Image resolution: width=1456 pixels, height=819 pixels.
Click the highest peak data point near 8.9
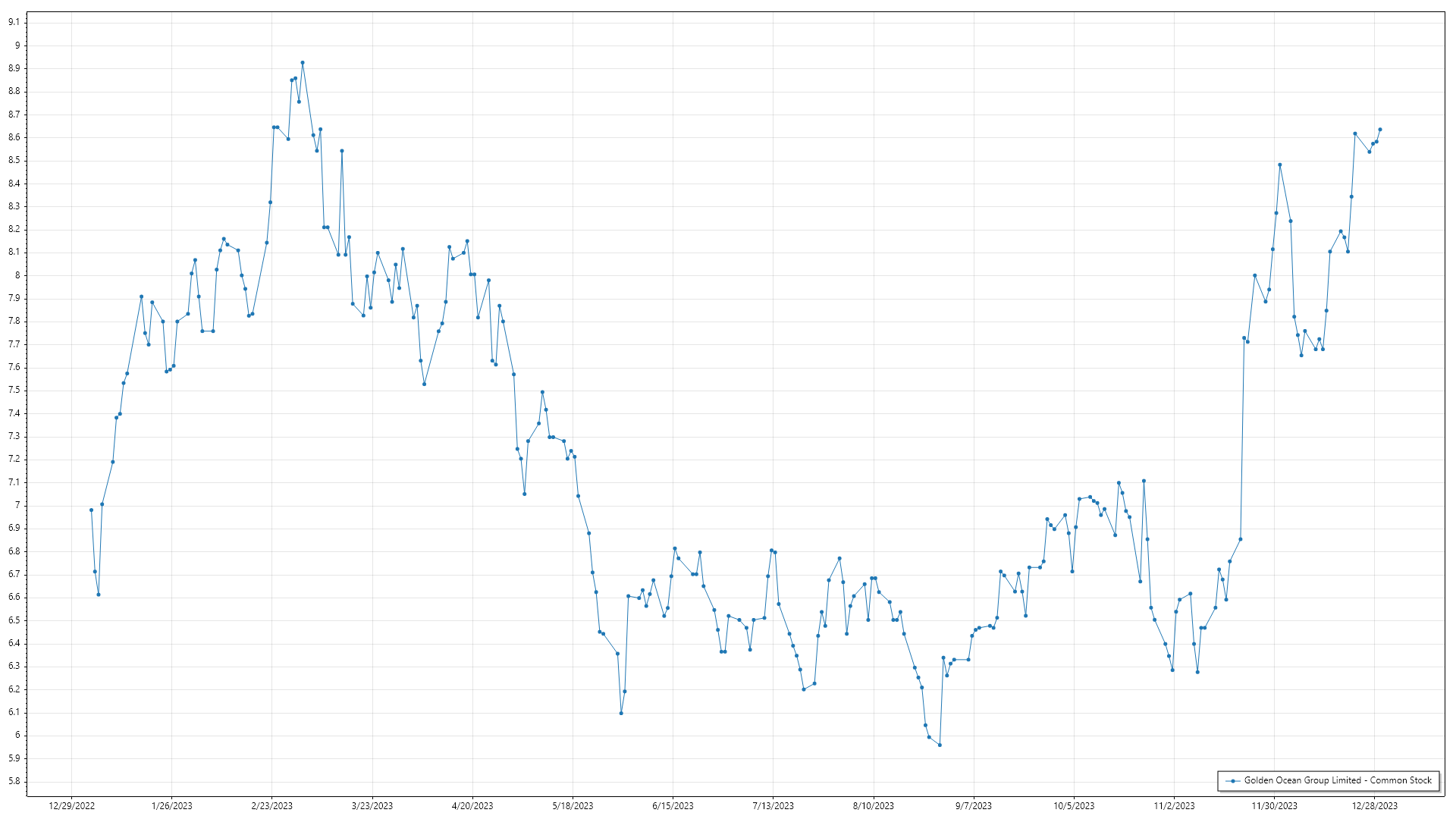point(303,63)
